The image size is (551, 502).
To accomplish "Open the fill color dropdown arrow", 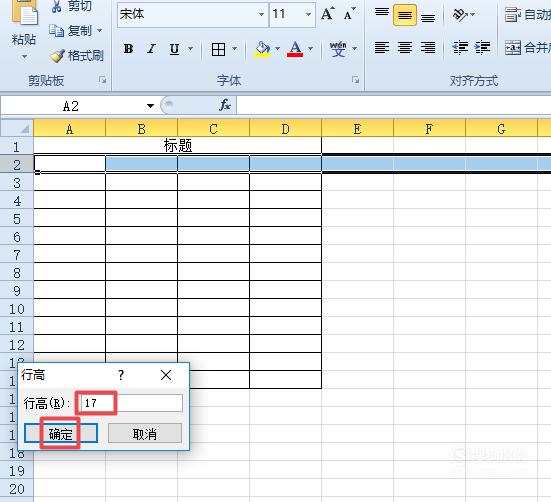I will tap(278, 48).
